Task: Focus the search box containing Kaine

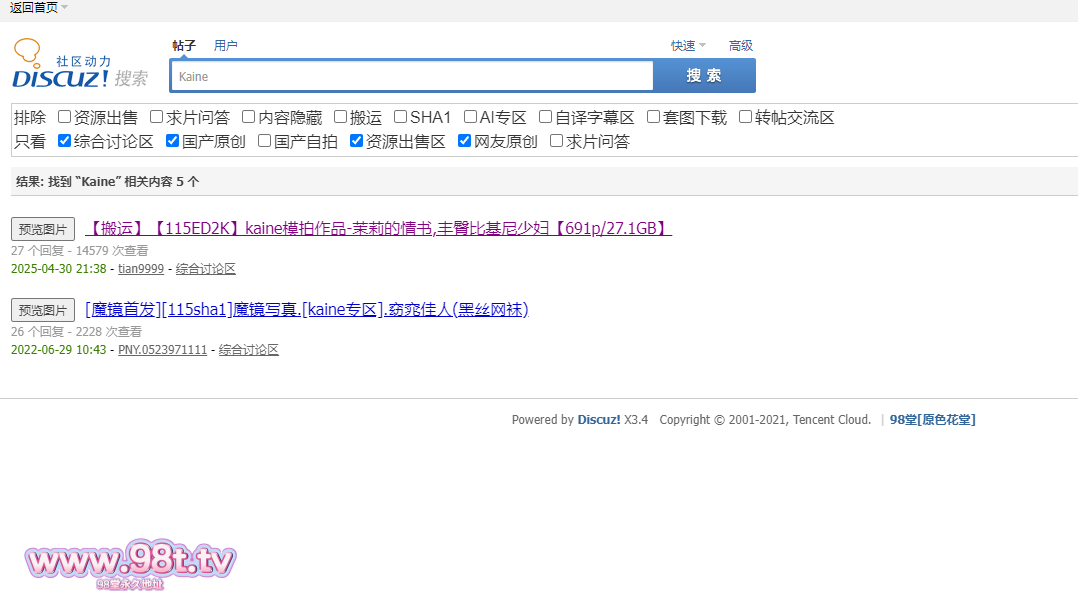Action: [x=411, y=76]
